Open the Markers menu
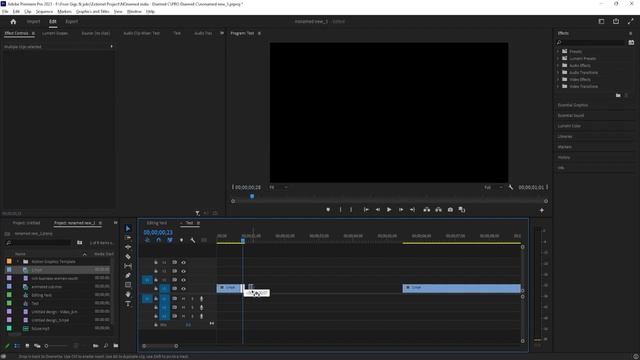Viewport: 640px width, 360px height. tap(64, 11)
